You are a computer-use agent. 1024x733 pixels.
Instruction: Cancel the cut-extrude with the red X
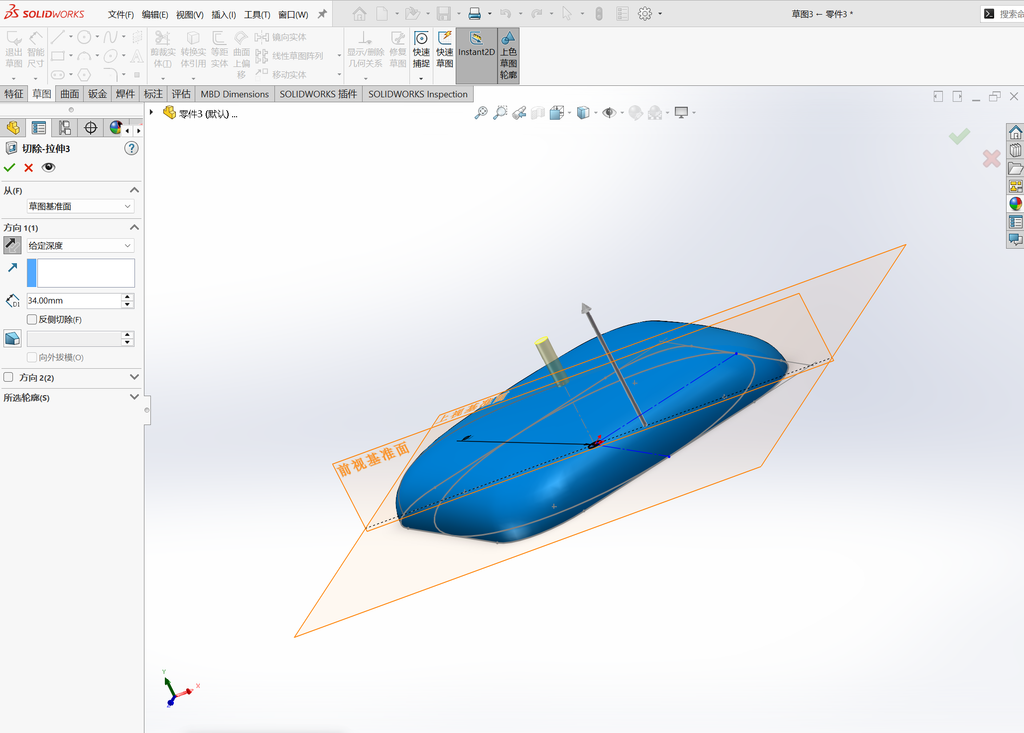point(29,168)
